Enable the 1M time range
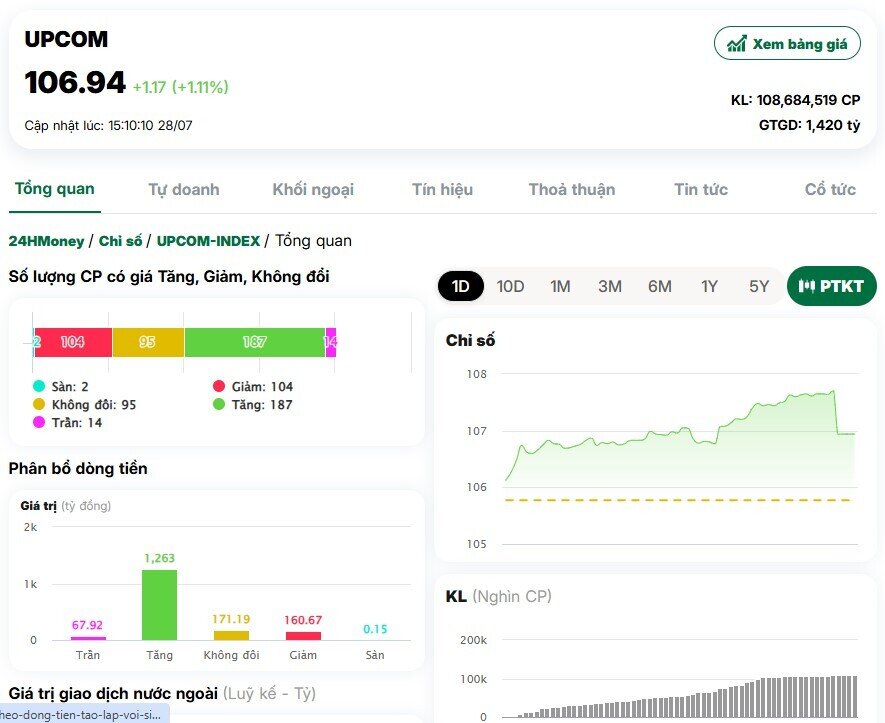Viewport: 885px width, 723px height. coord(559,285)
